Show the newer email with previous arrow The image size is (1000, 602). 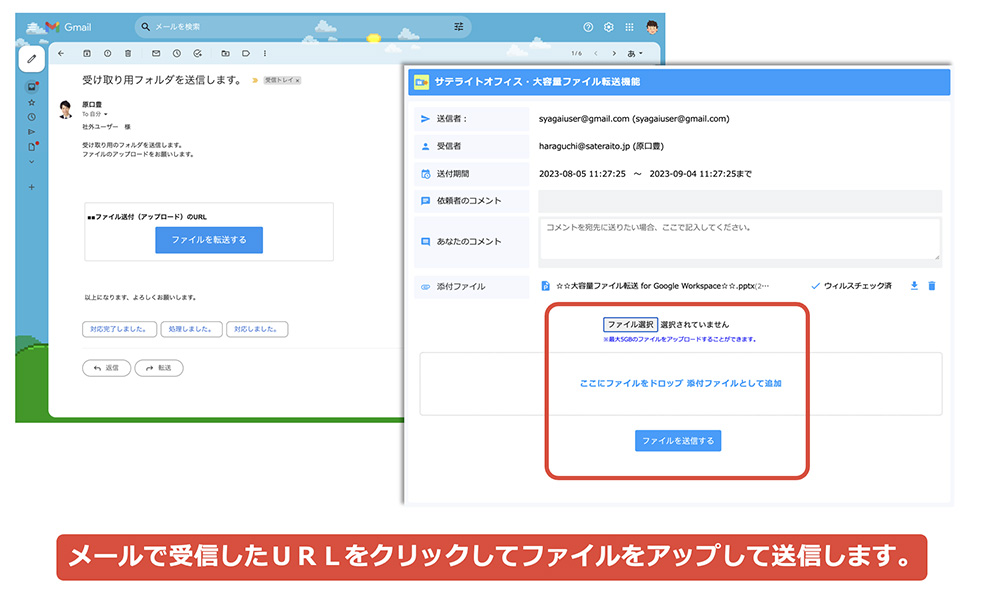pyautogui.click(x=596, y=54)
